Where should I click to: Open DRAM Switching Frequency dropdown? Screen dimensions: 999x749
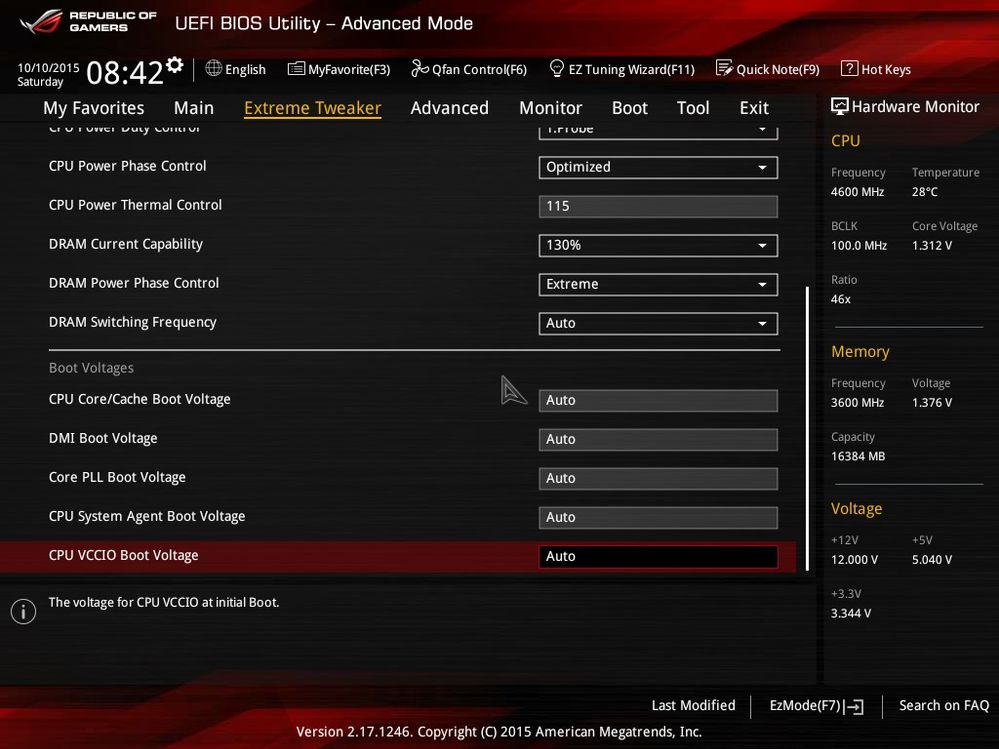[658, 324]
